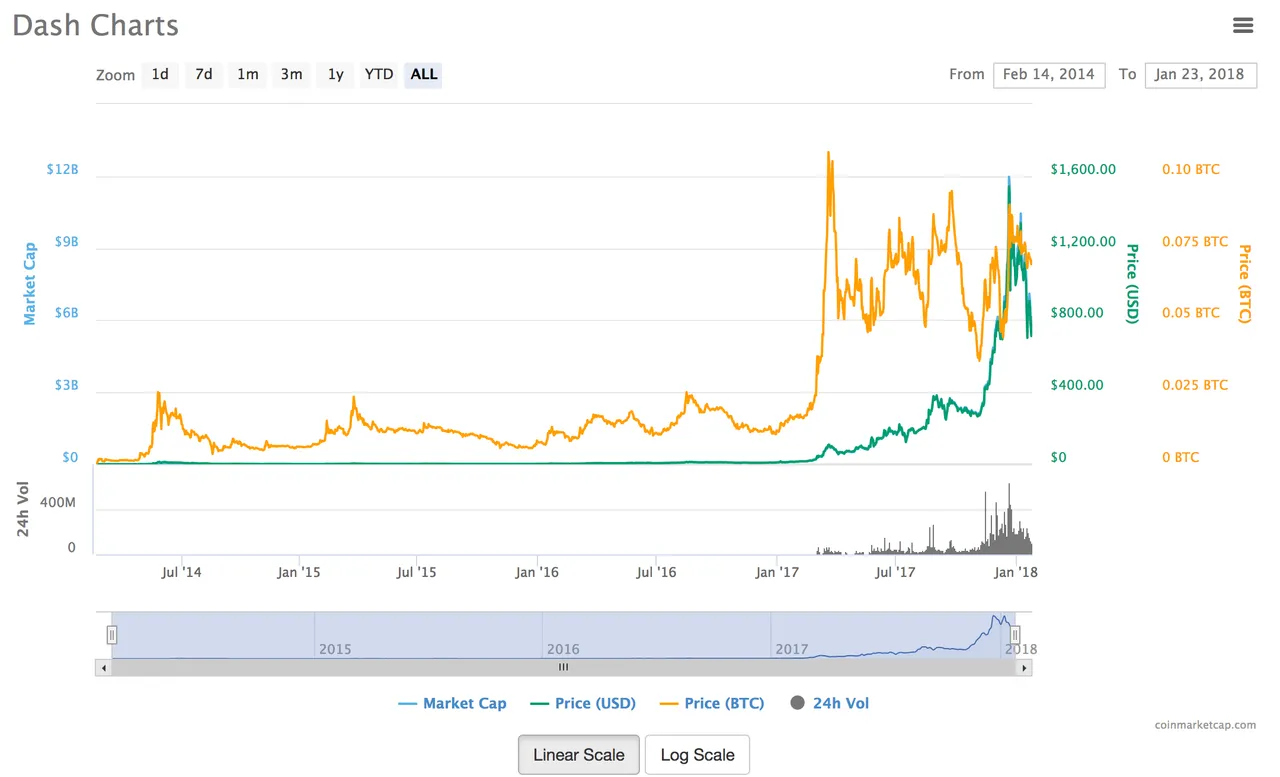Click the 0.05 BTC axis label
Viewport: 1280px width, 777px height.
tap(1191, 313)
